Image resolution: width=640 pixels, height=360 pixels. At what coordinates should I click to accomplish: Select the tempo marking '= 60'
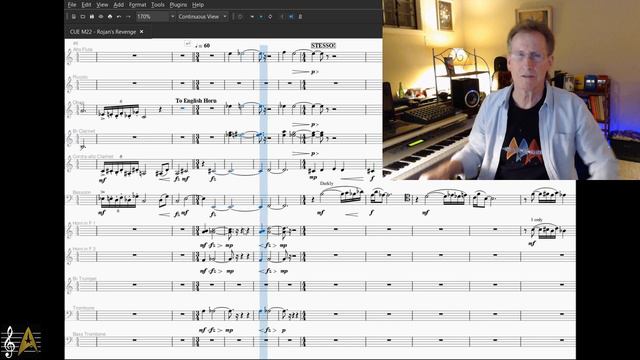pos(202,46)
